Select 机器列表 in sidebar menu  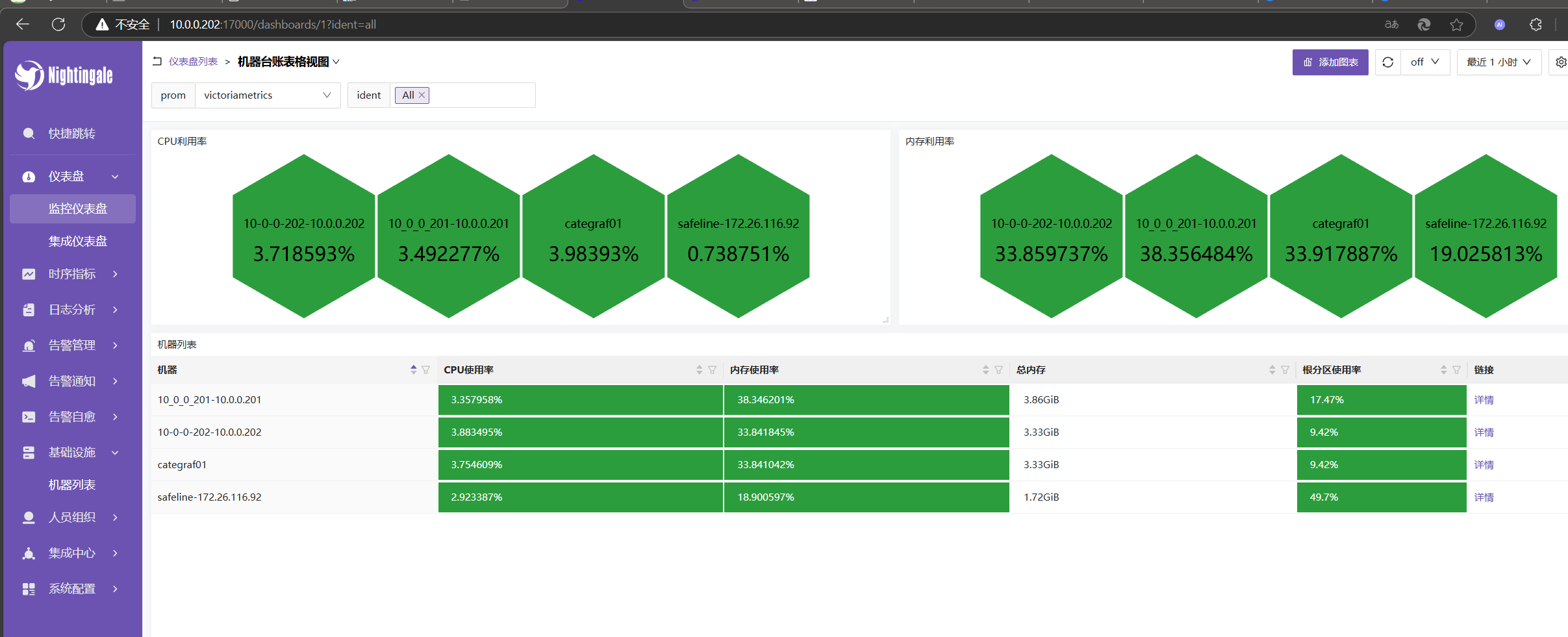coord(72,485)
